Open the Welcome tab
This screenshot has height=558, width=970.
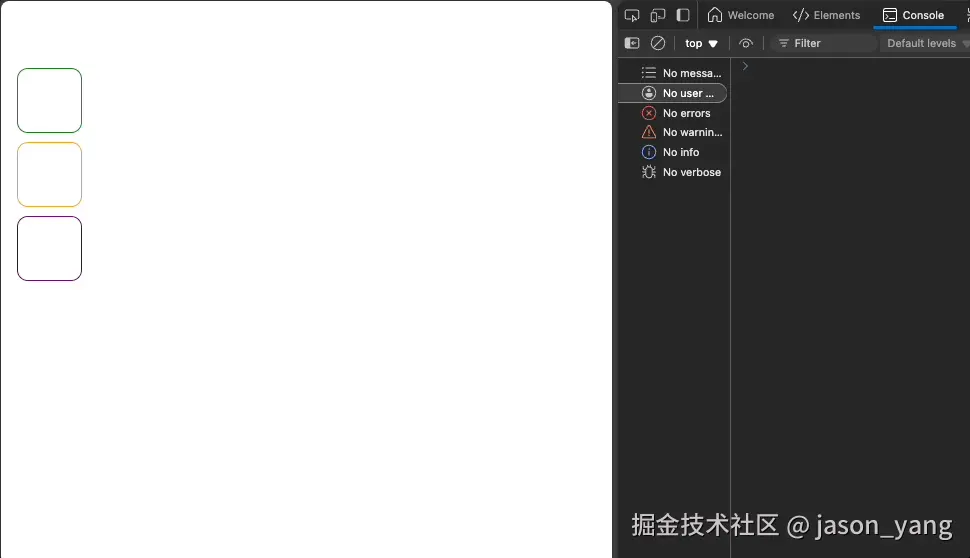pyautogui.click(x=740, y=15)
